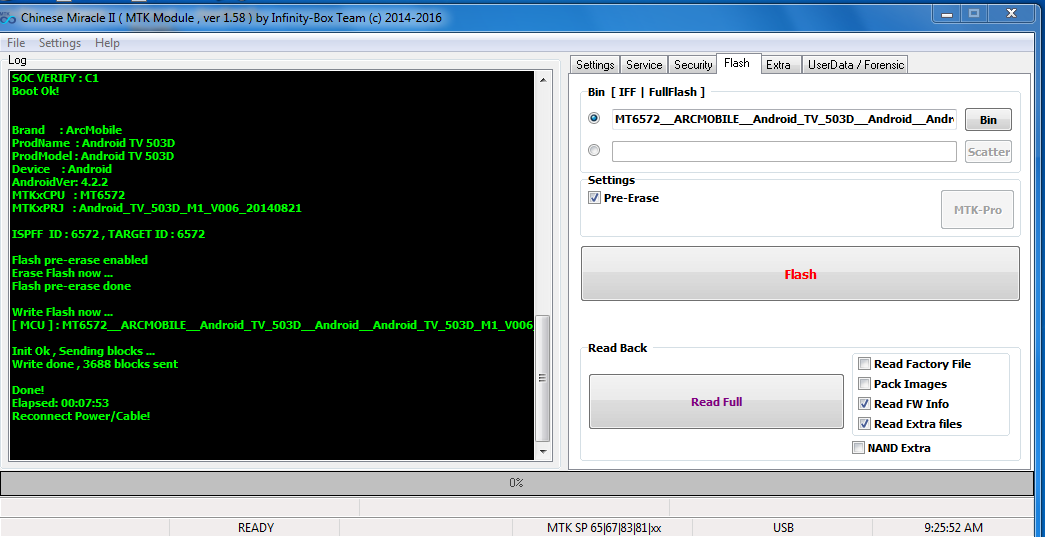1045x537 pixels.
Task: Click the 'Boot Ok!' log line
Action: click(35, 91)
